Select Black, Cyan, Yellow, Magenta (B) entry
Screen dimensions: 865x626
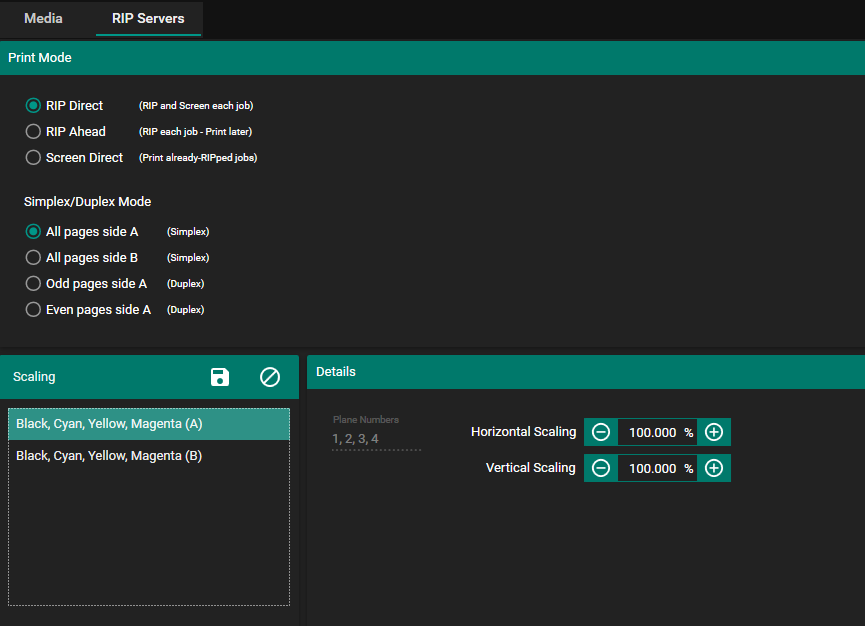(148, 456)
